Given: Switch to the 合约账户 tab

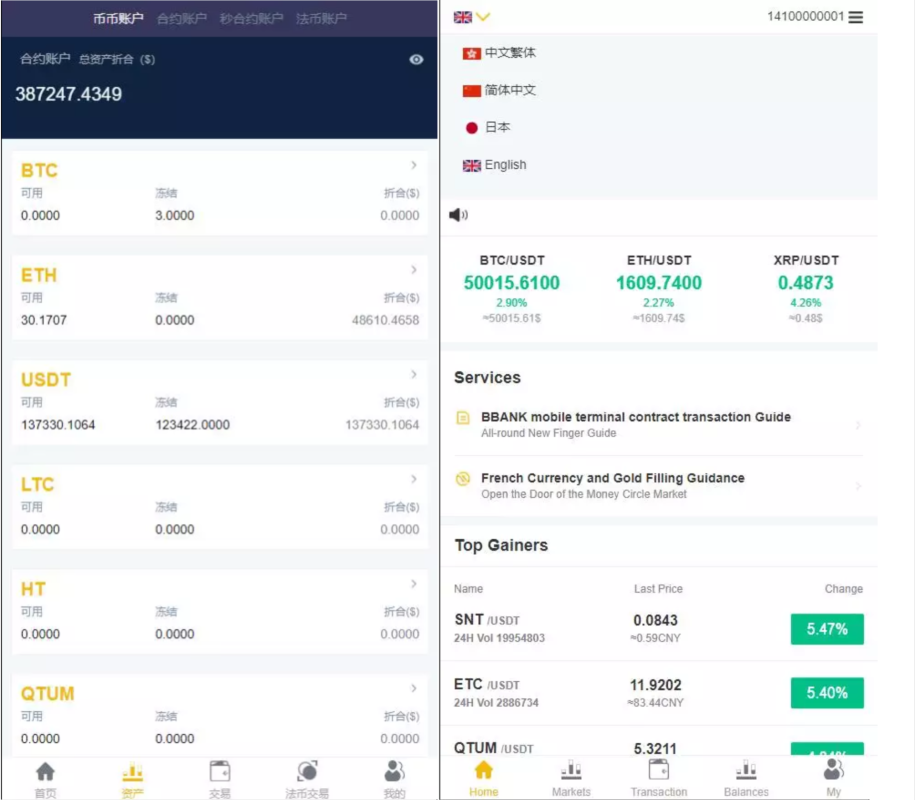Looking at the screenshot, I should tap(182, 19).
